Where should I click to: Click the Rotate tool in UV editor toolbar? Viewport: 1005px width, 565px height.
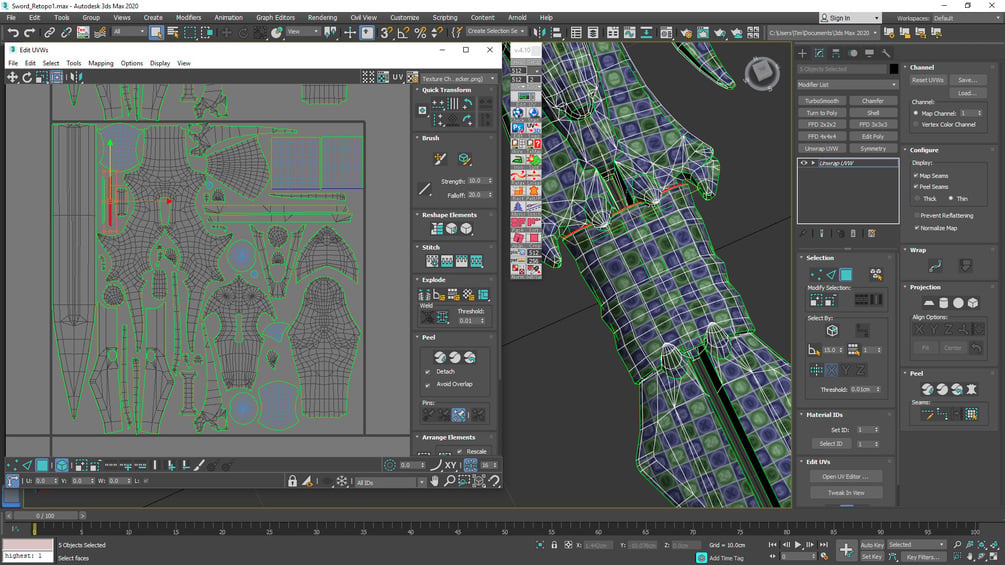click(27, 77)
